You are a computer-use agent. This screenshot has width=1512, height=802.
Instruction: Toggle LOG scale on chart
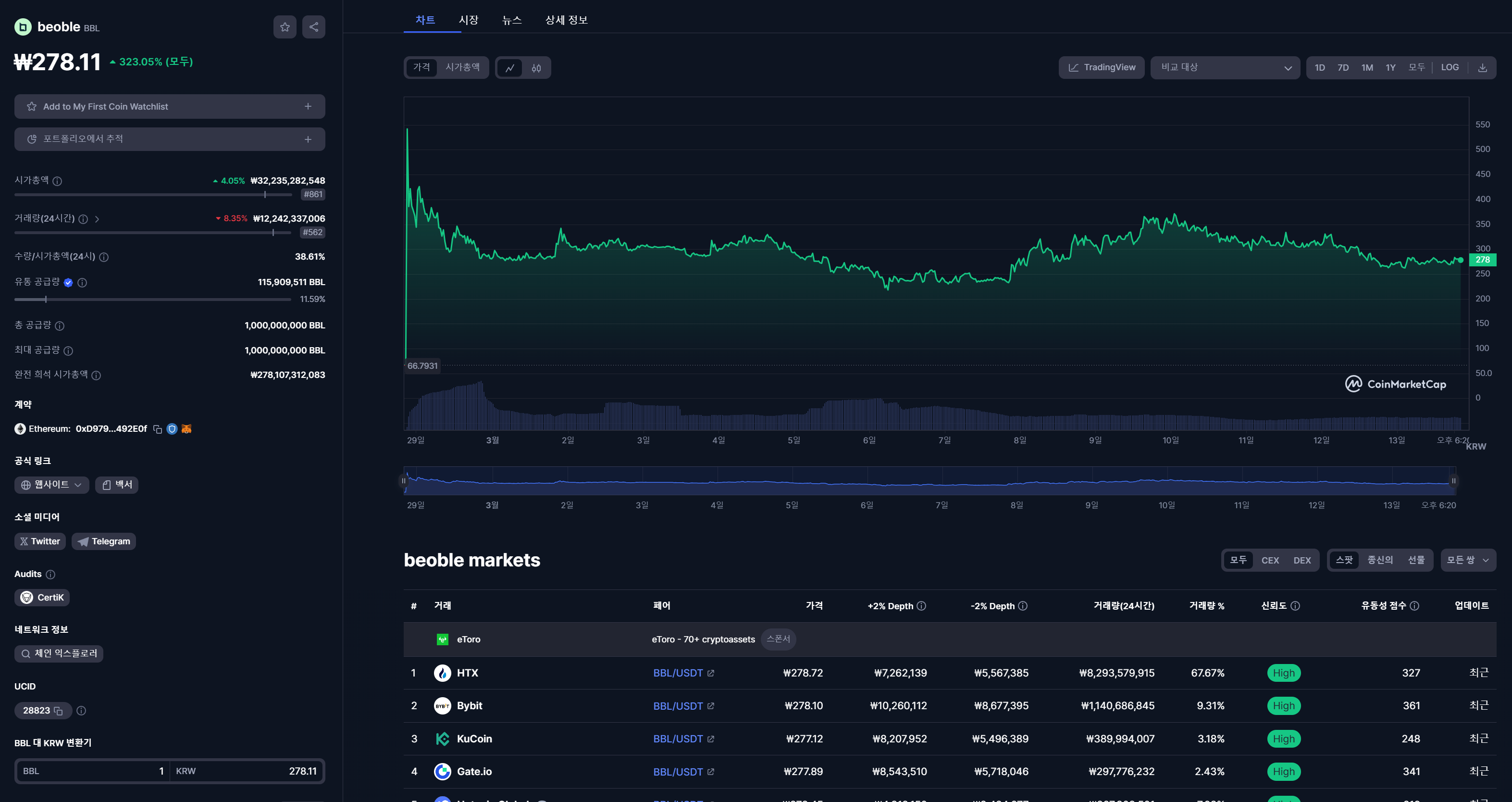point(1449,67)
